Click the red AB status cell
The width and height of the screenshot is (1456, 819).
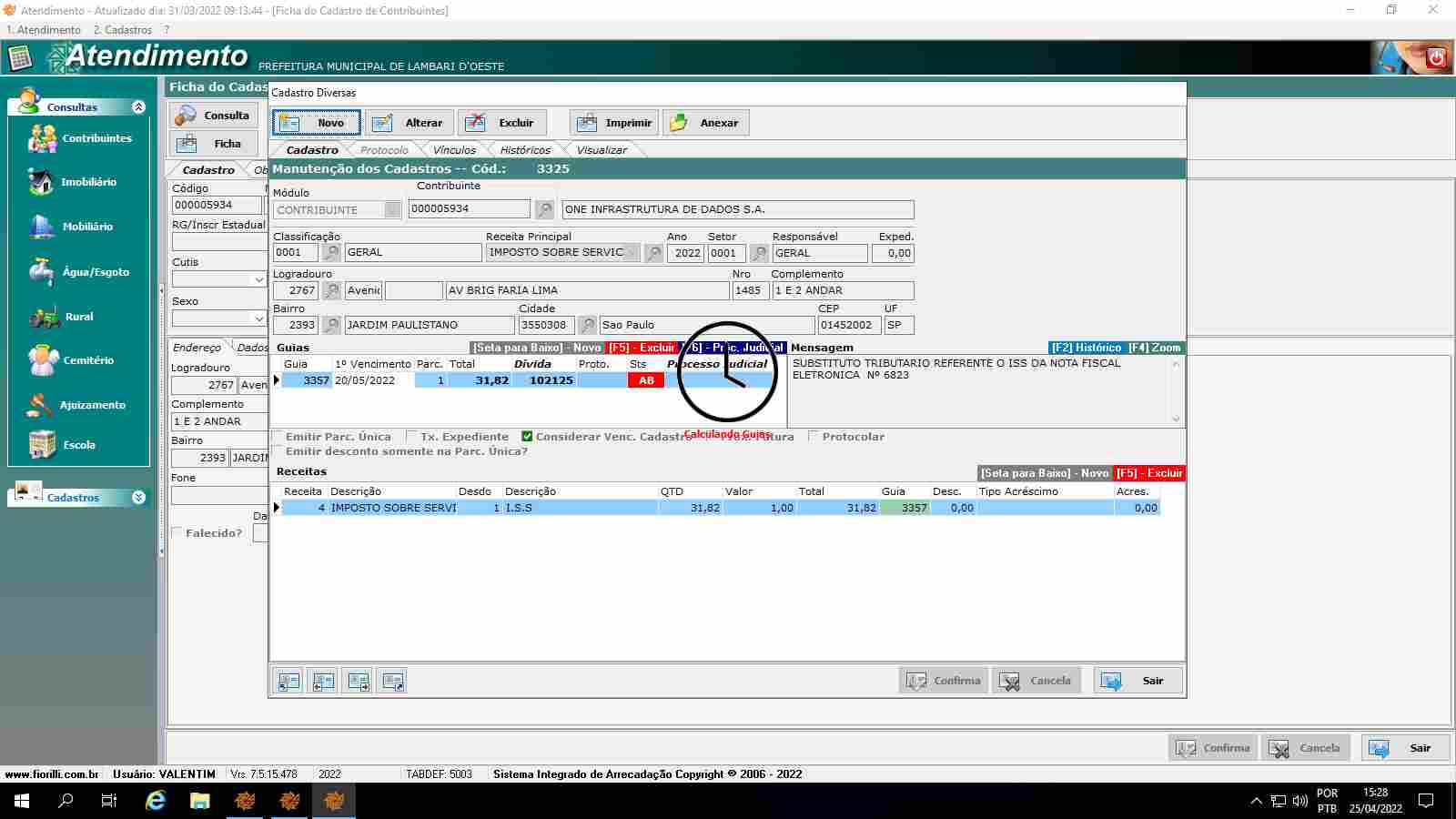(x=646, y=380)
